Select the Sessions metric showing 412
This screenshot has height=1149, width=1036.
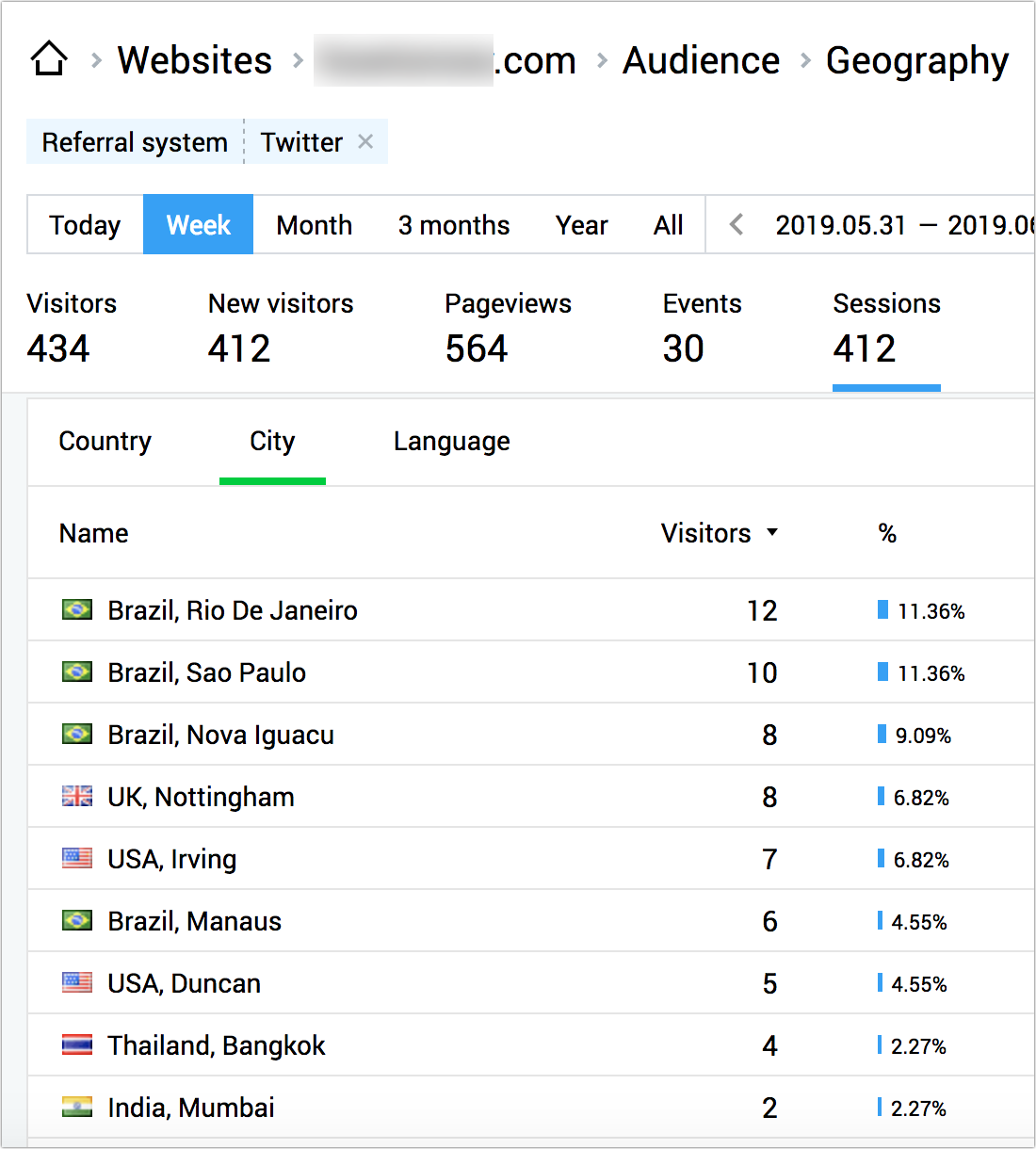click(886, 330)
